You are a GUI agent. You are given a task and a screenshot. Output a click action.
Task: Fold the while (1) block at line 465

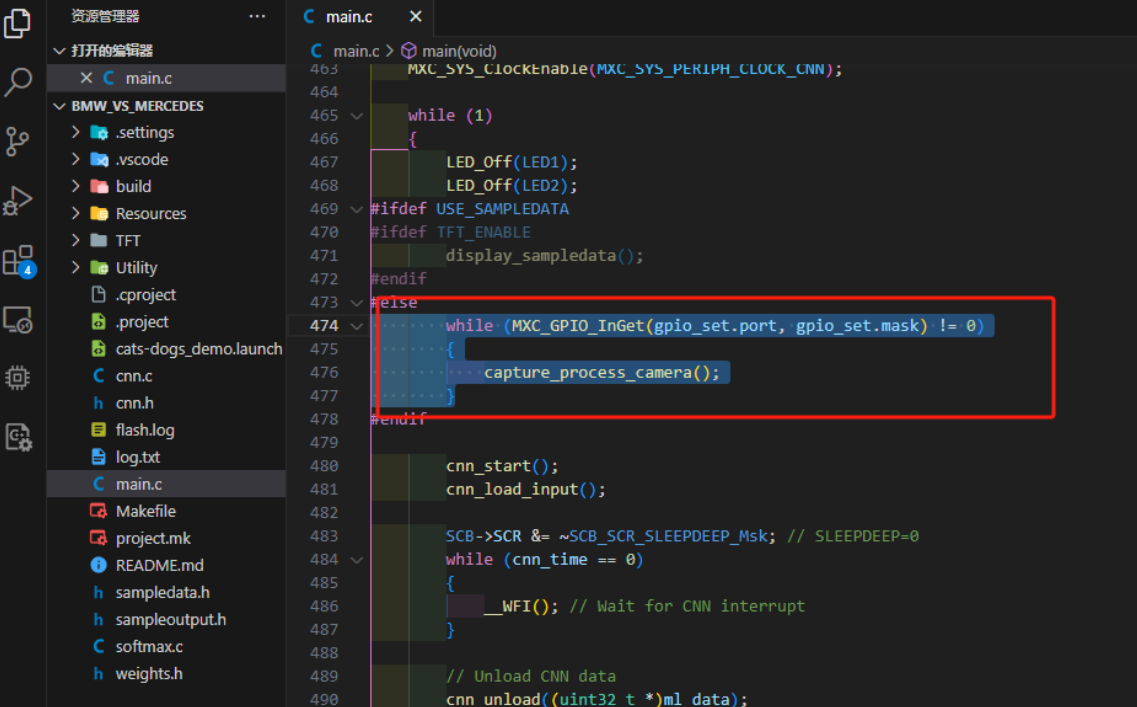[356, 116]
